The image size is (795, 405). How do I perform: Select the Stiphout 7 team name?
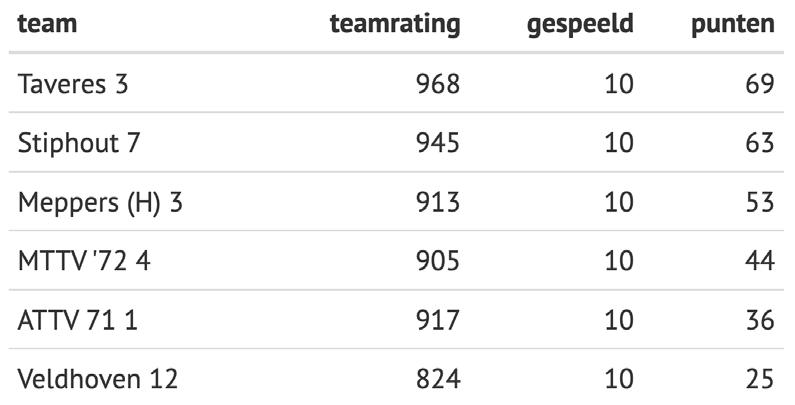pos(78,142)
